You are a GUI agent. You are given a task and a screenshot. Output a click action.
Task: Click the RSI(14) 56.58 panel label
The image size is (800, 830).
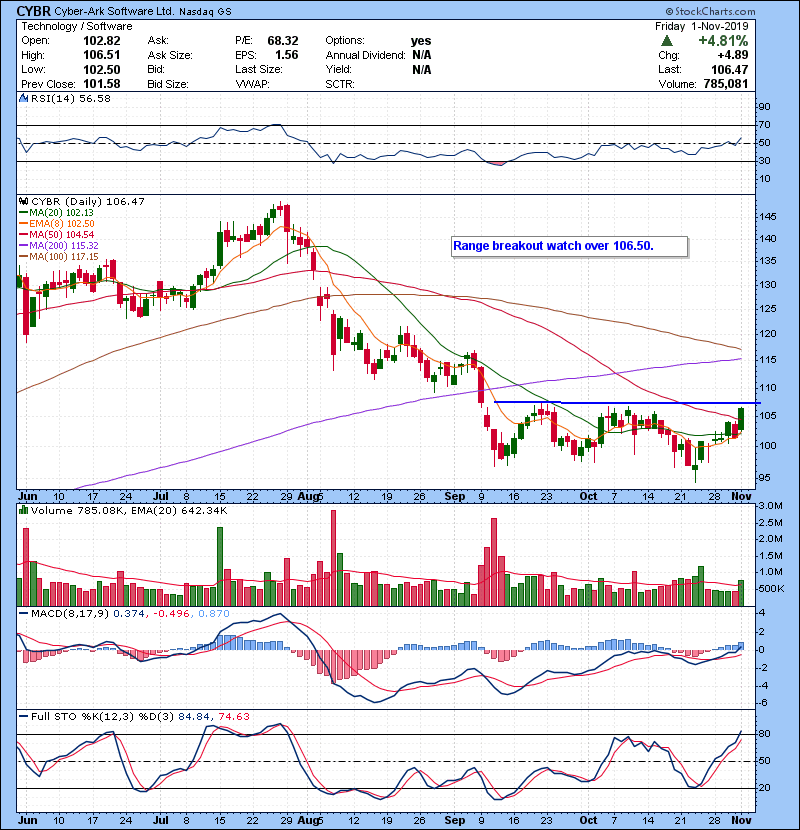[71, 98]
